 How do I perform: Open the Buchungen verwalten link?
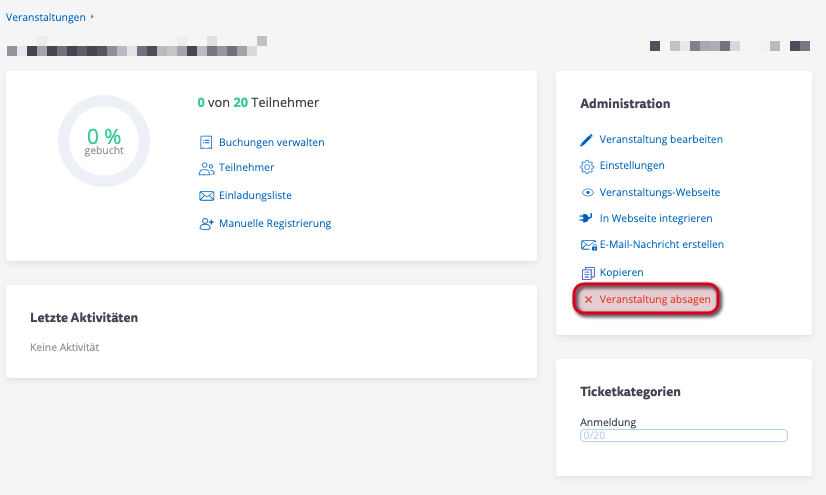(x=271, y=142)
